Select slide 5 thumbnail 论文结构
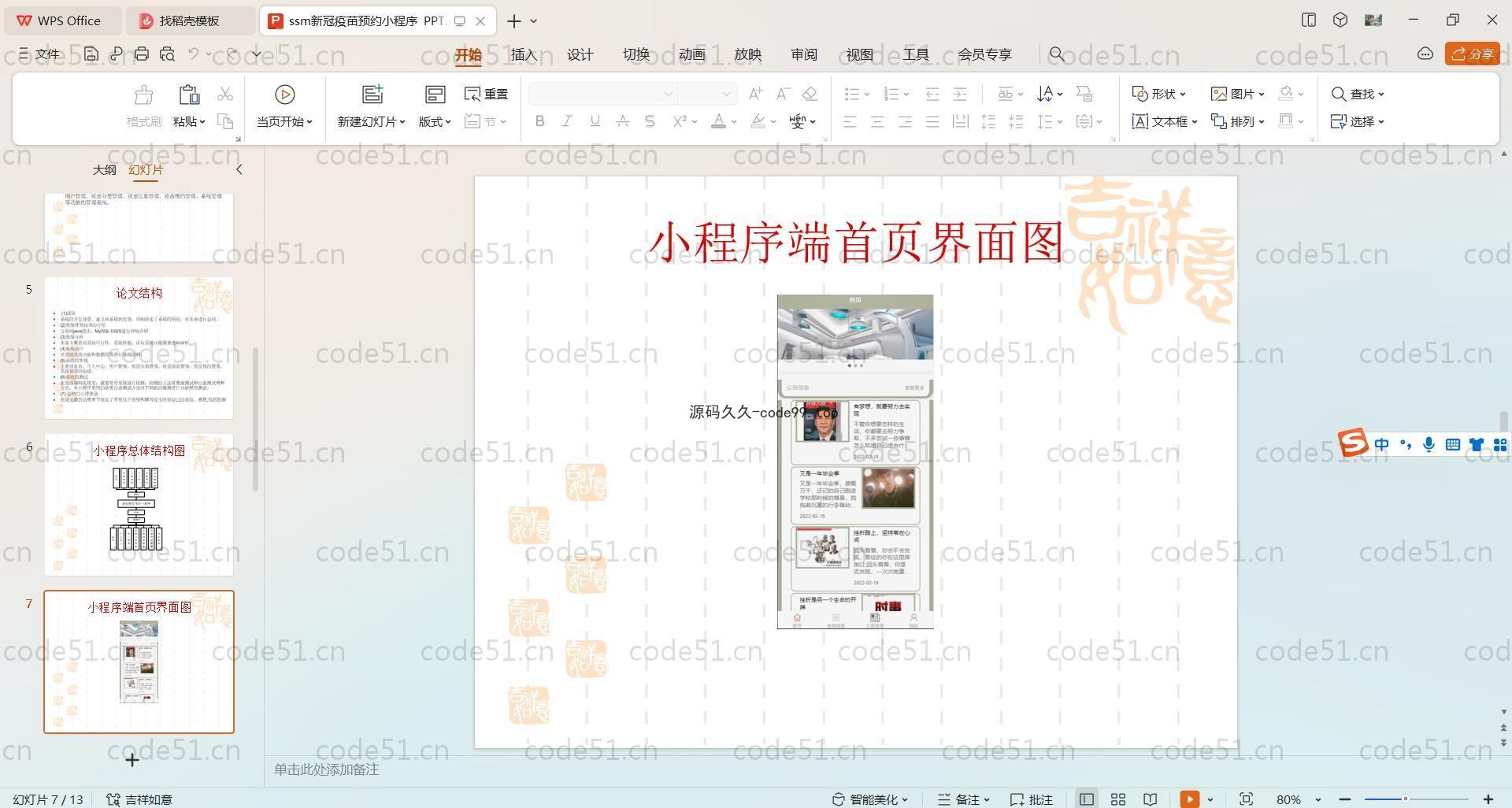This screenshot has height=808, width=1512. point(139,347)
